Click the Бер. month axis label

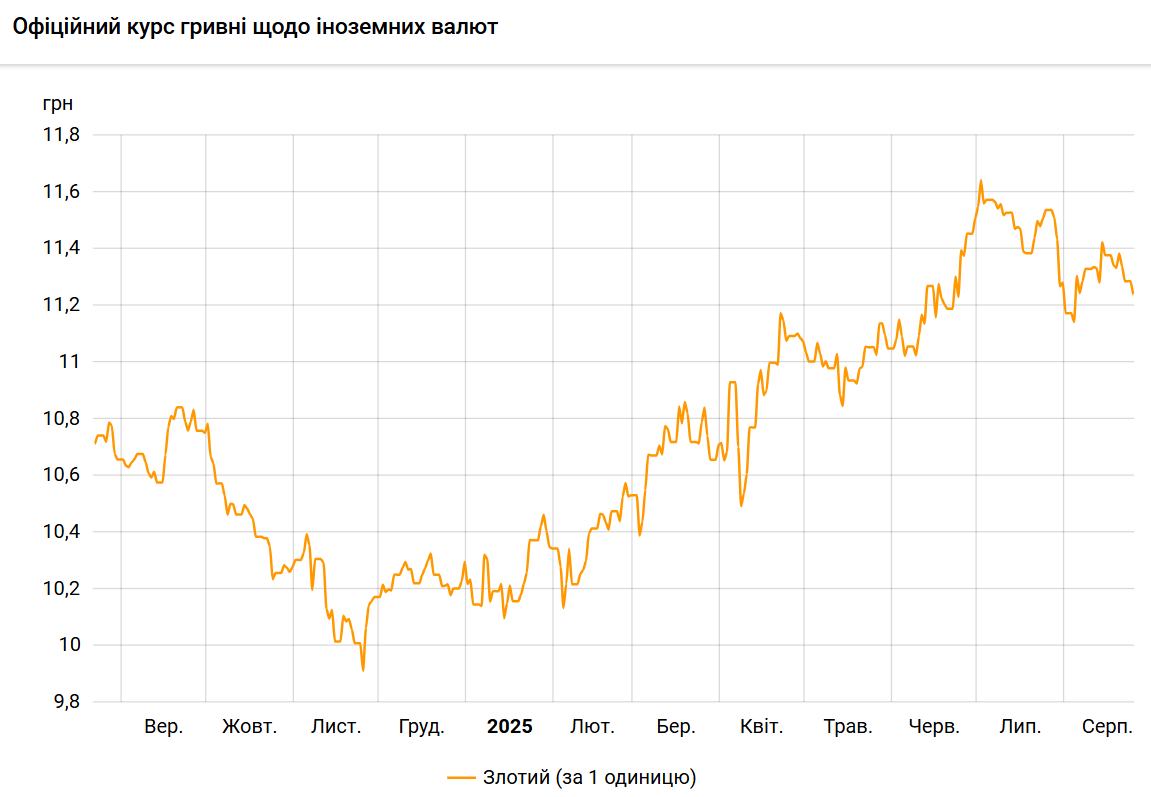(x=676, y=727)
